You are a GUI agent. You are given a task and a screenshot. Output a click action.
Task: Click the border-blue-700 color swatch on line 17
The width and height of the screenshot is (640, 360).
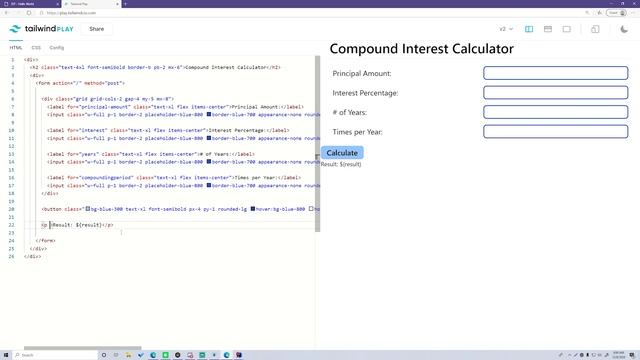point(209,185)
